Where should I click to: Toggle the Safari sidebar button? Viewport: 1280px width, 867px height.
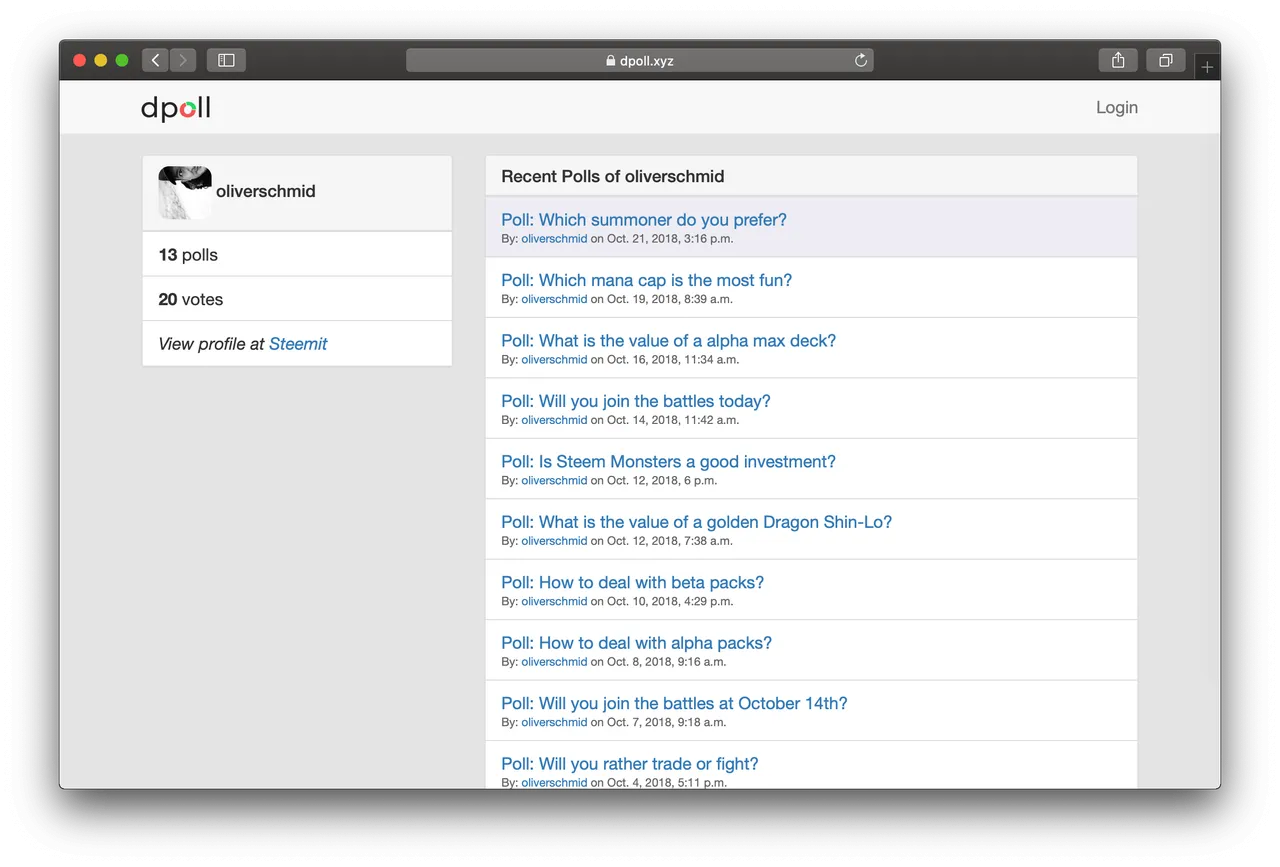226,60
